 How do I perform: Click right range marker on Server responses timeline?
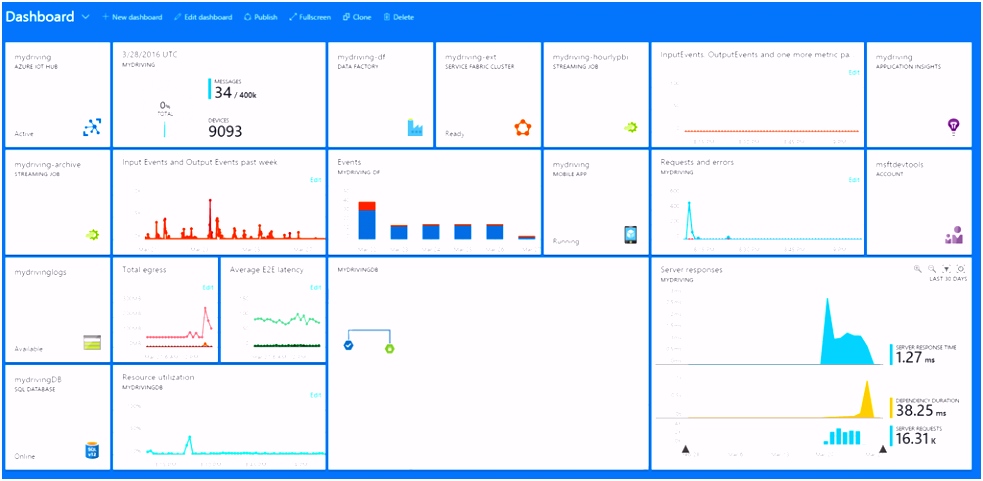click(x=883, y=449)
